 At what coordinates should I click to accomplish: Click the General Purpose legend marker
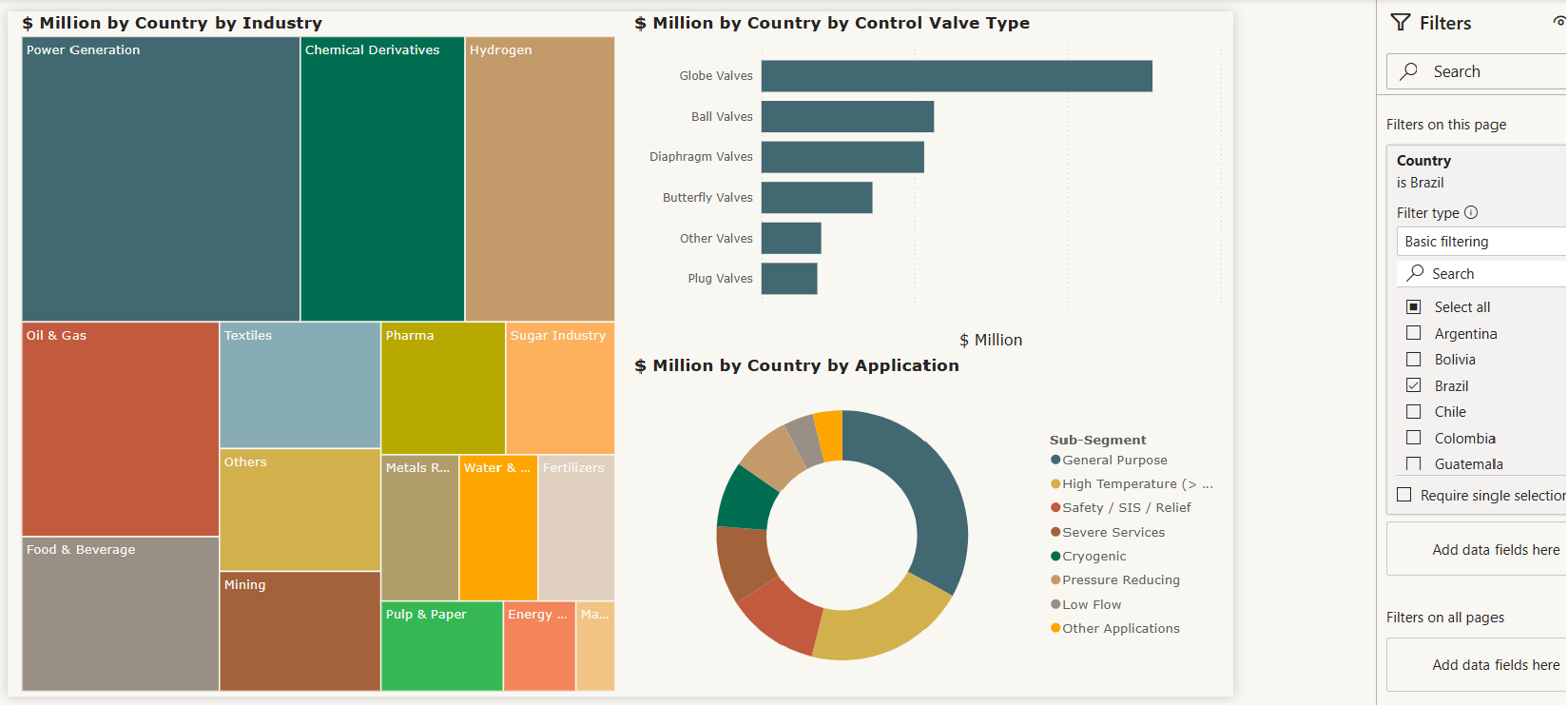pyautogui.click(x=1055, y=461)
